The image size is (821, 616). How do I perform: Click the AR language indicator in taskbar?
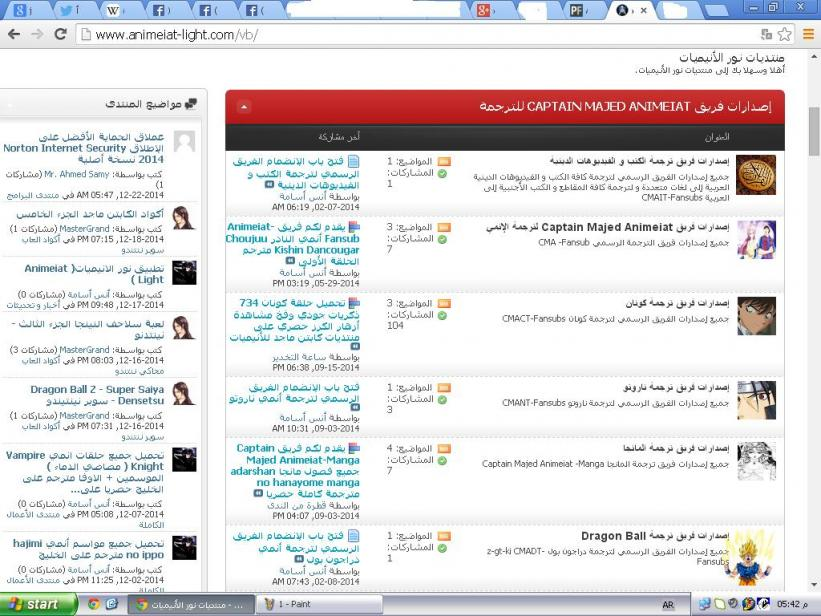pos(668,605)
